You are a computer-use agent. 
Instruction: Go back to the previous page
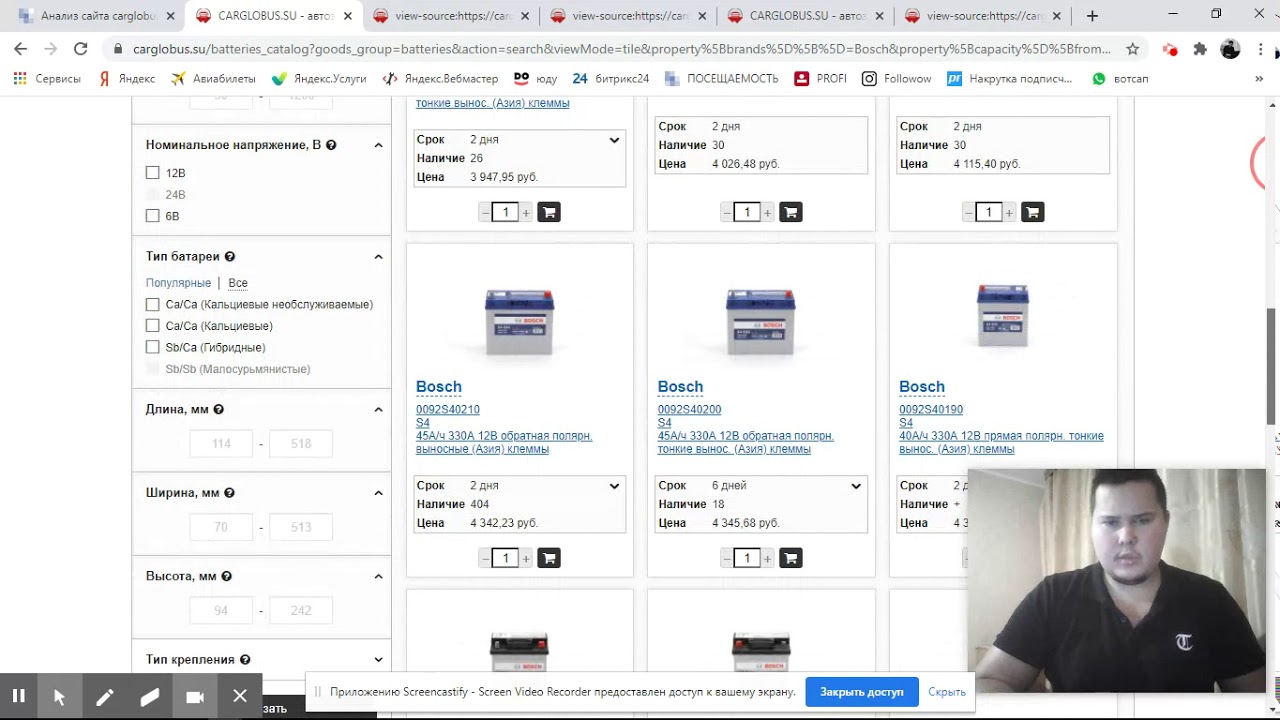click(20, 49)
